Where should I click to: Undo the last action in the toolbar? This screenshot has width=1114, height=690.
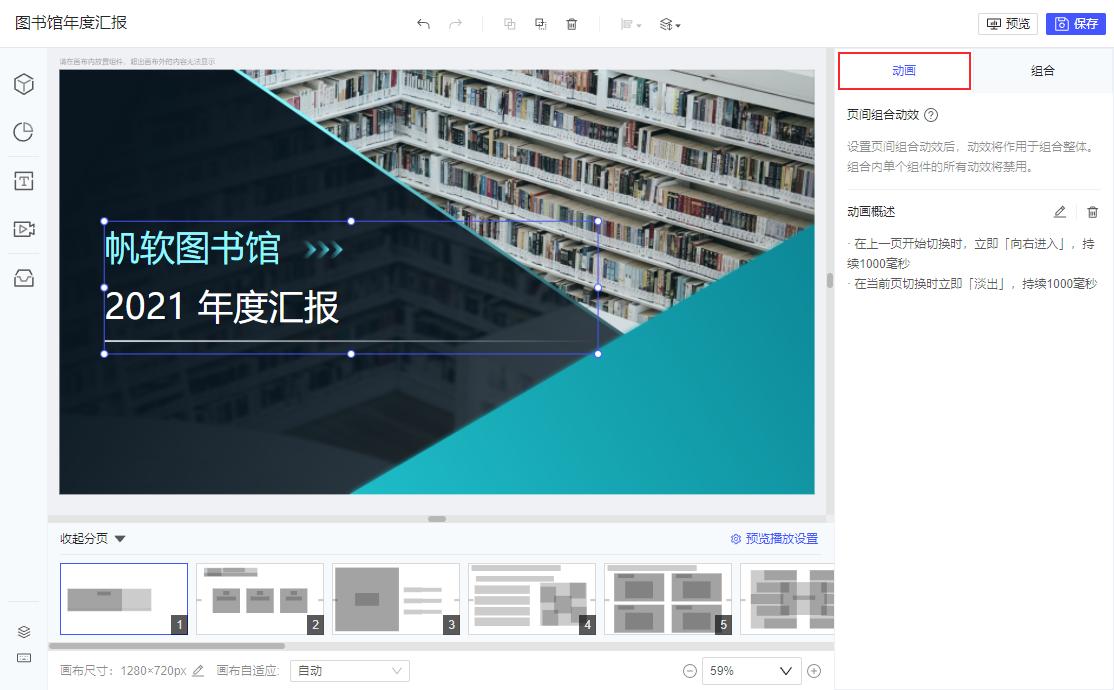coord(422,23)
